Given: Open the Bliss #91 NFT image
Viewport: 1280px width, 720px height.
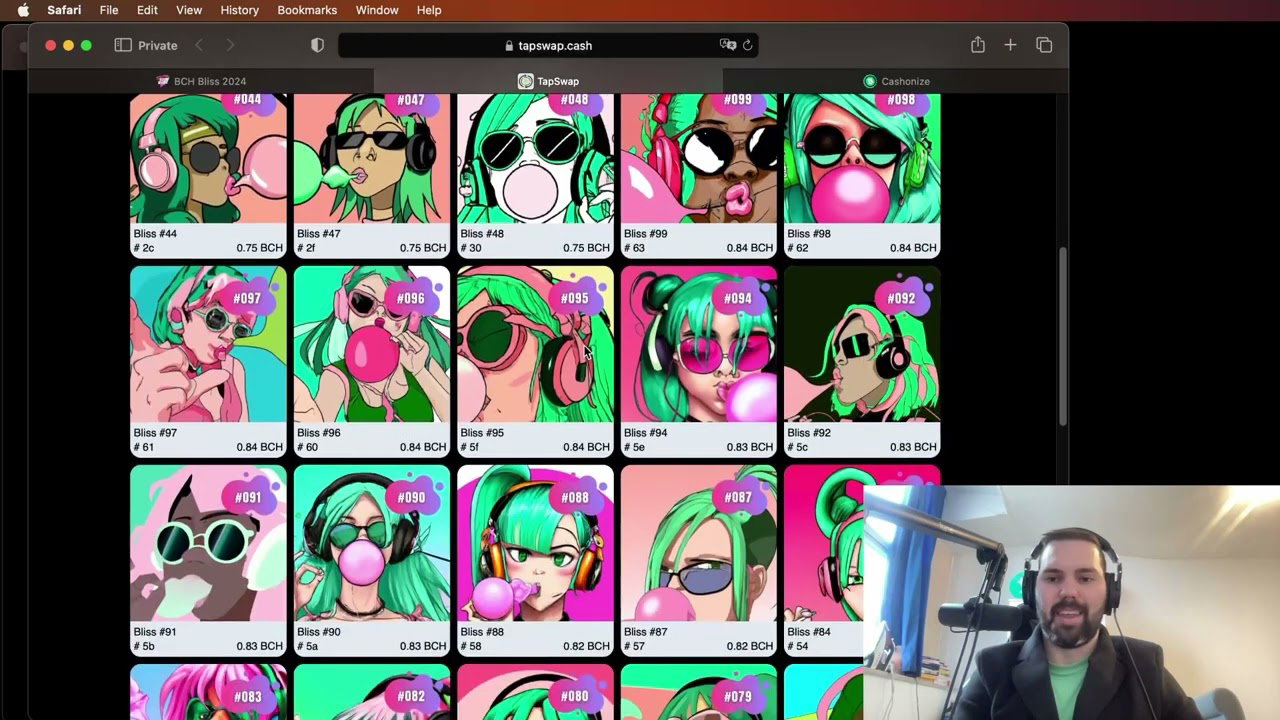Looking at the screenshot, I should 208,543.
